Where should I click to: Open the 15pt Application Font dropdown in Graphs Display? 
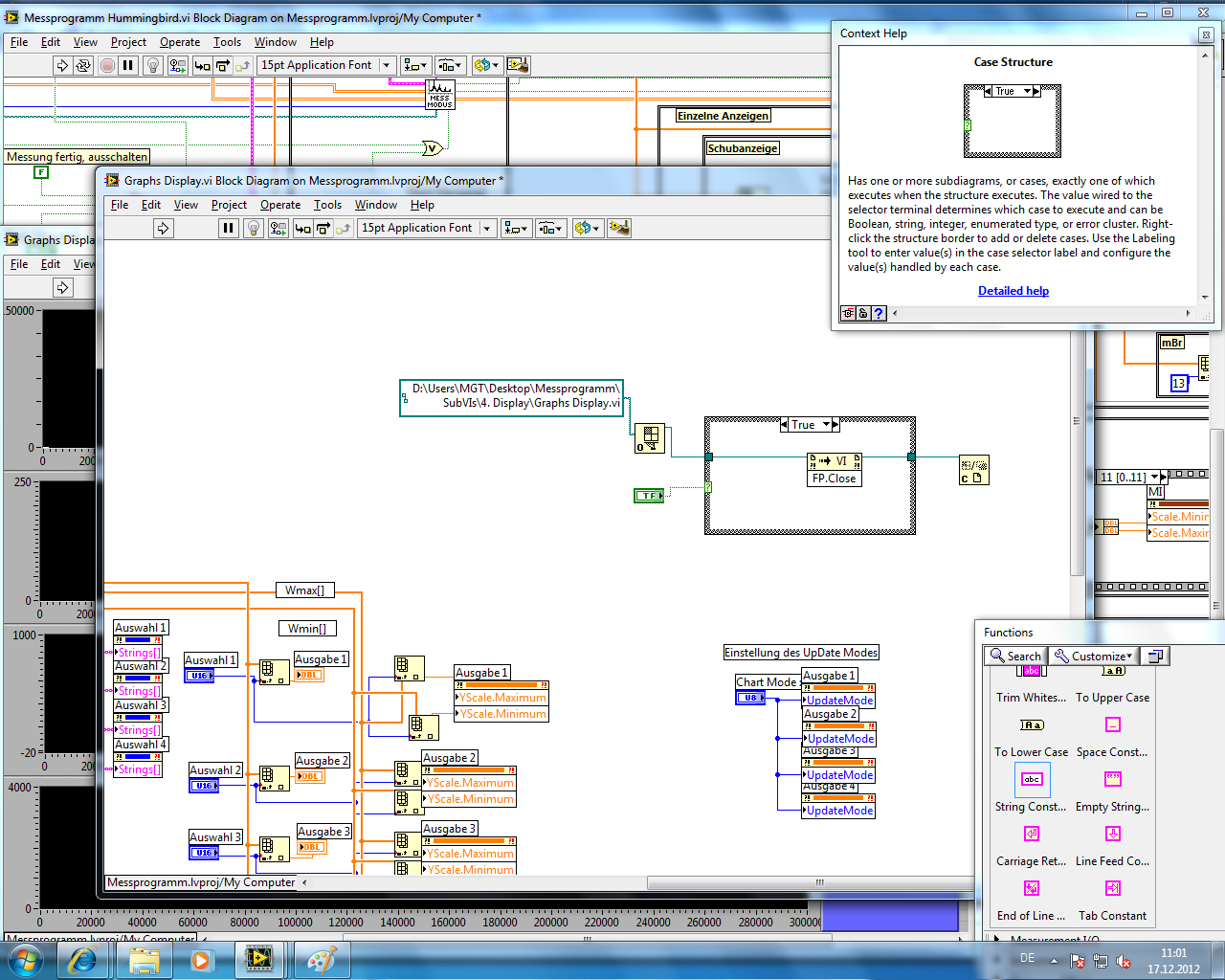pos(487,228)
